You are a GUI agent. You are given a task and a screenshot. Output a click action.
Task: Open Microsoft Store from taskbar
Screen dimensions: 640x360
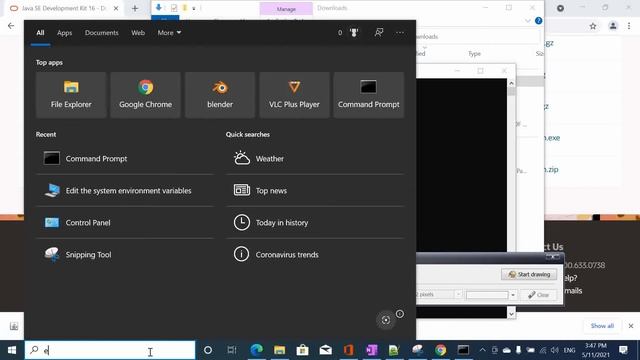[x=302, y=350]
